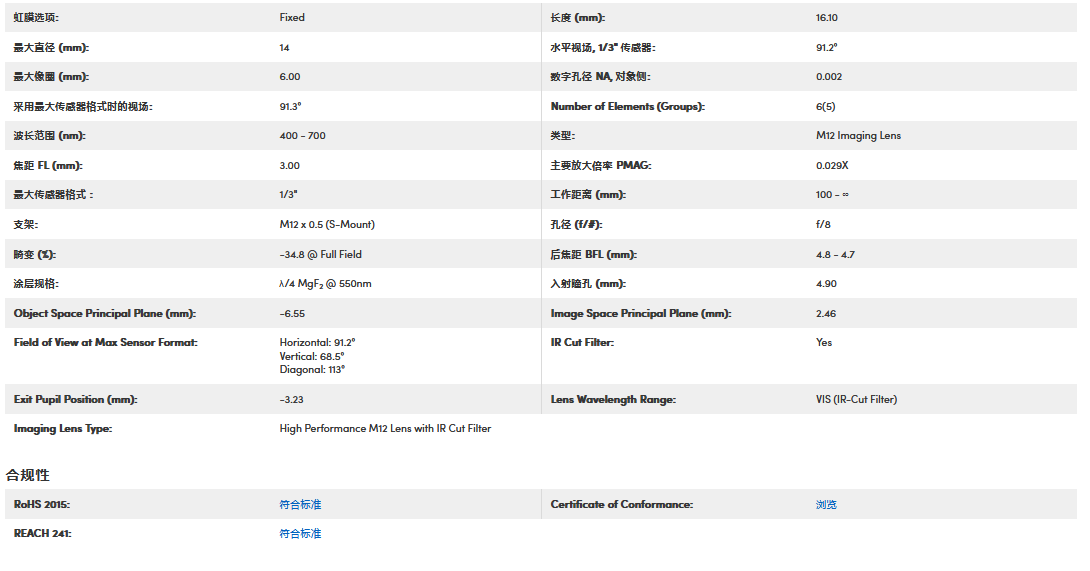Screen dimensions: 1090x571
Task: Open the Certificate of Conformance 浏览 link
Action: pyautogui.click(x=826, y=505)
